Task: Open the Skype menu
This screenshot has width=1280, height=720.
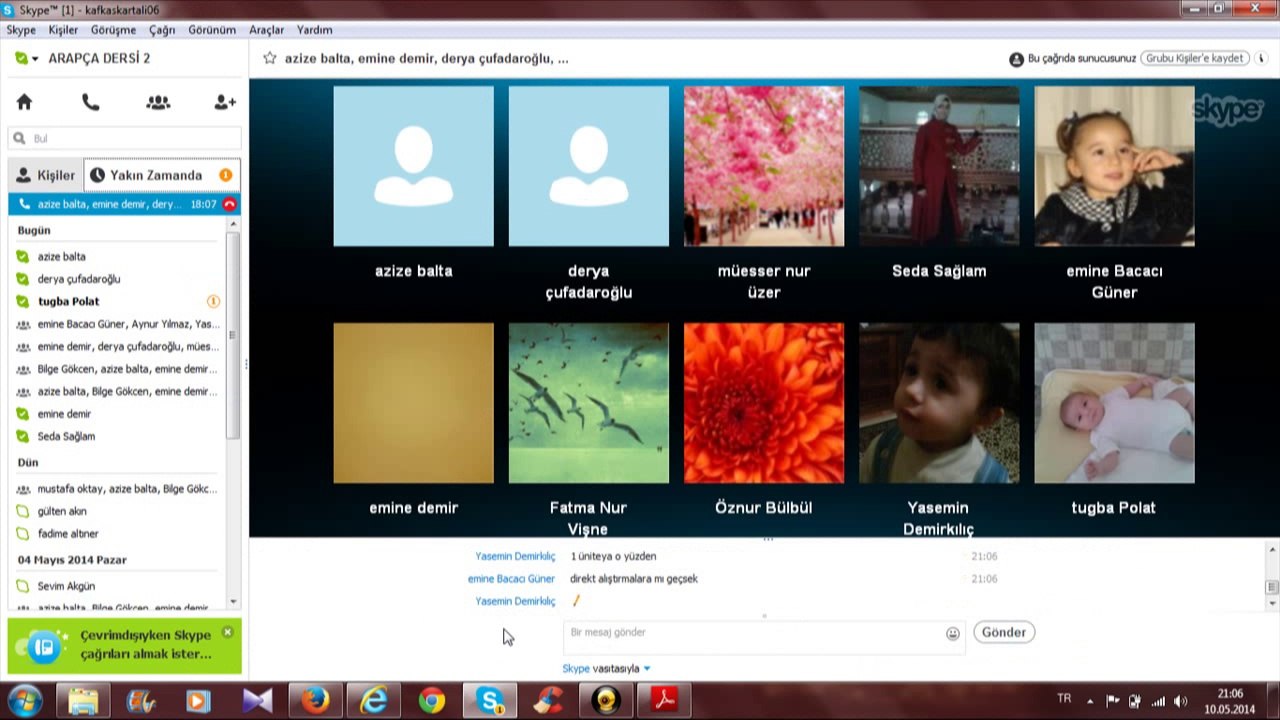Action: point(21,30)
